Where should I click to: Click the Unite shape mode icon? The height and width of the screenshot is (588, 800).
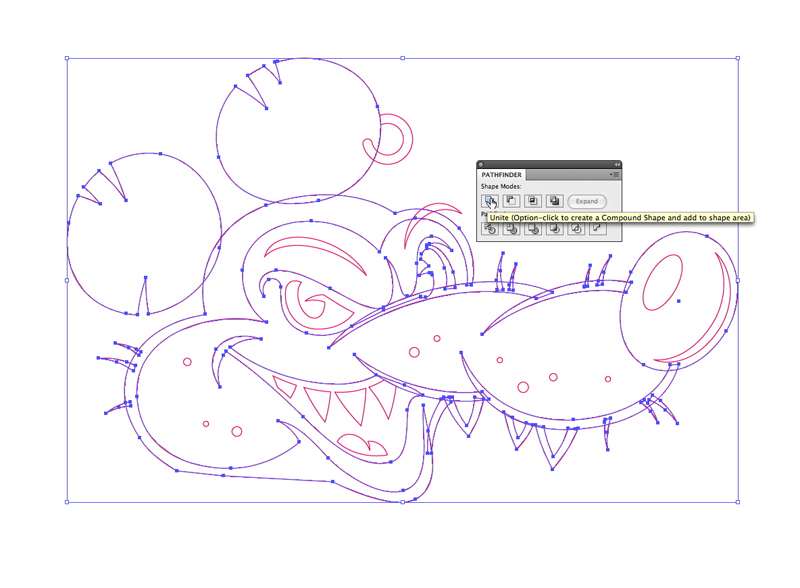pos(489,201)
